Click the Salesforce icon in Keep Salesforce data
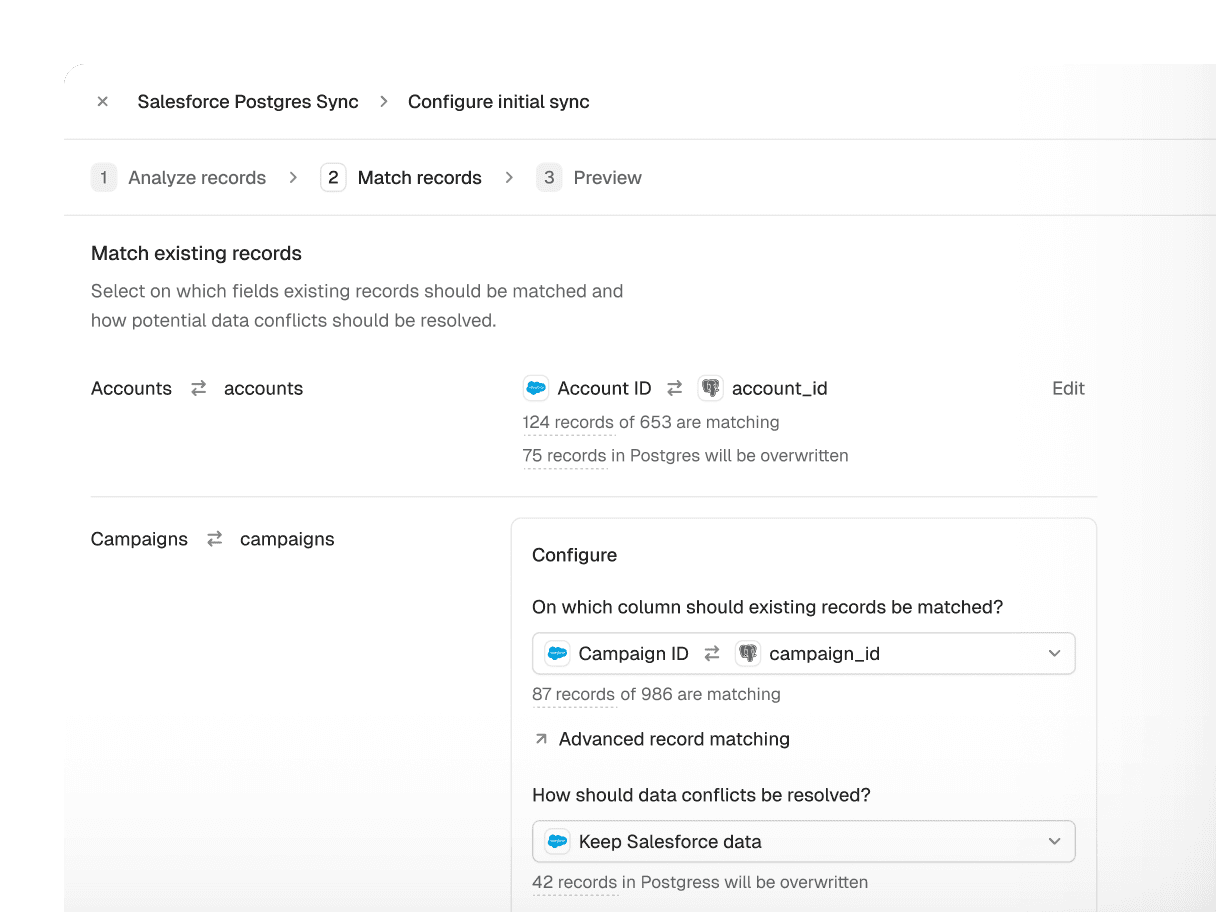Image resolution: width=1216 pixels, height=912 pixels. (x=557, y=842)
